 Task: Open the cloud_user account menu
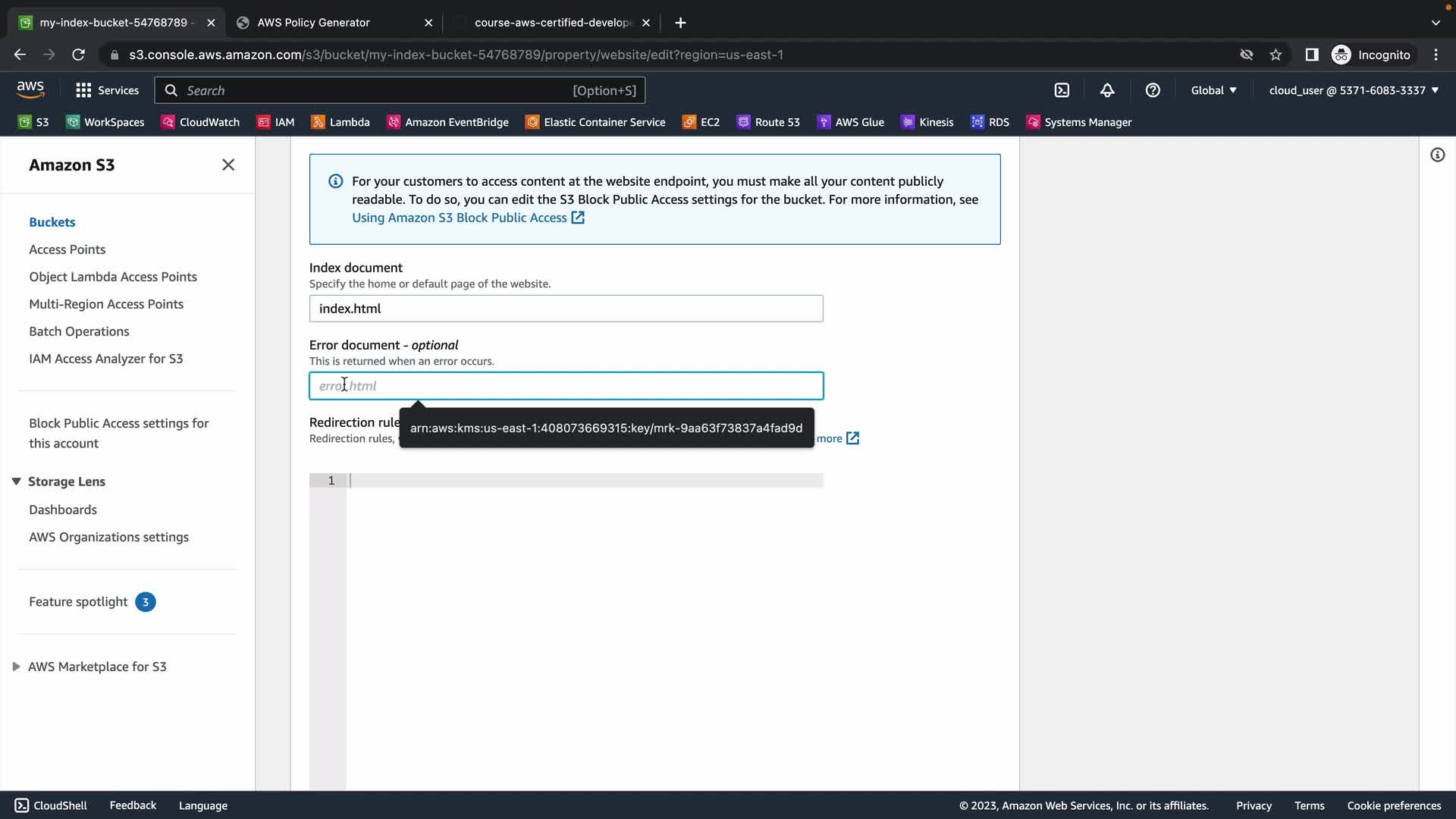[x=1354, y=90]
